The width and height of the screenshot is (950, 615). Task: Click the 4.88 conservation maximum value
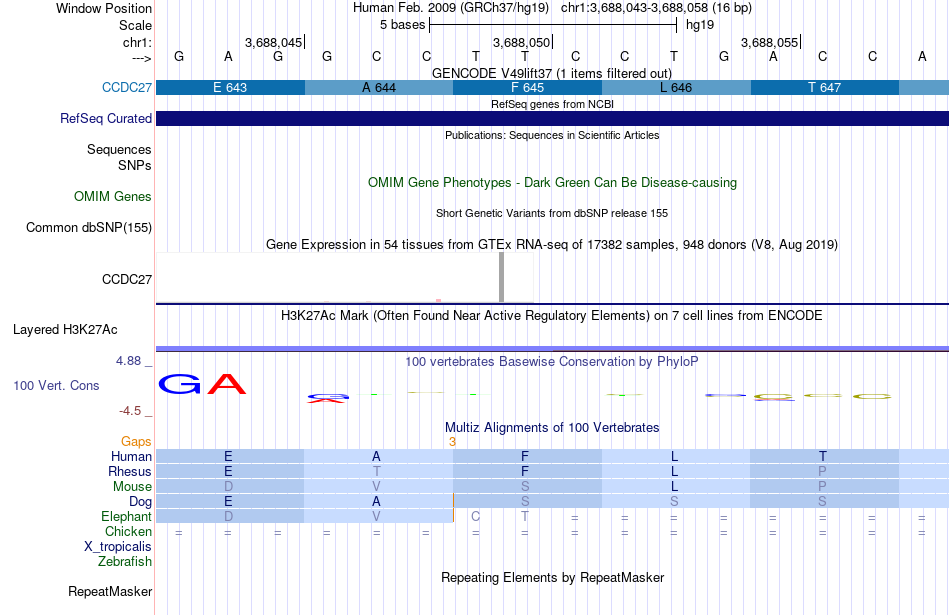coord(128,361)
